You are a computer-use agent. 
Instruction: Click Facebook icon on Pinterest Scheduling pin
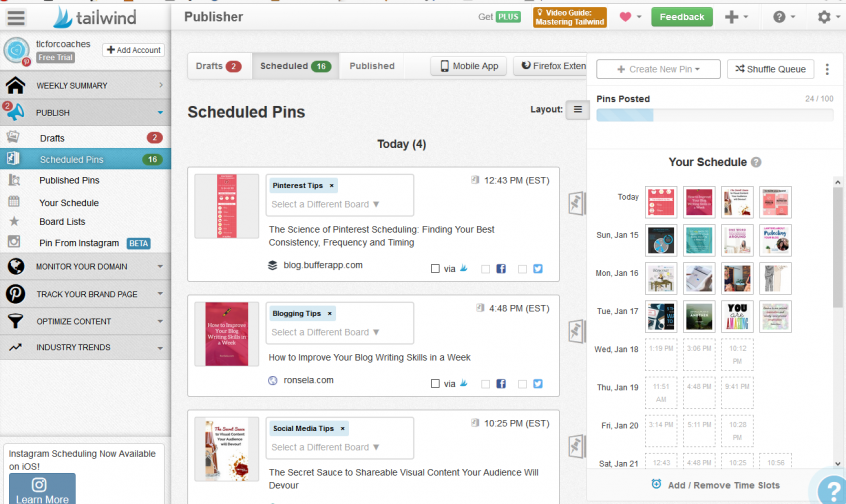(501, 269)
